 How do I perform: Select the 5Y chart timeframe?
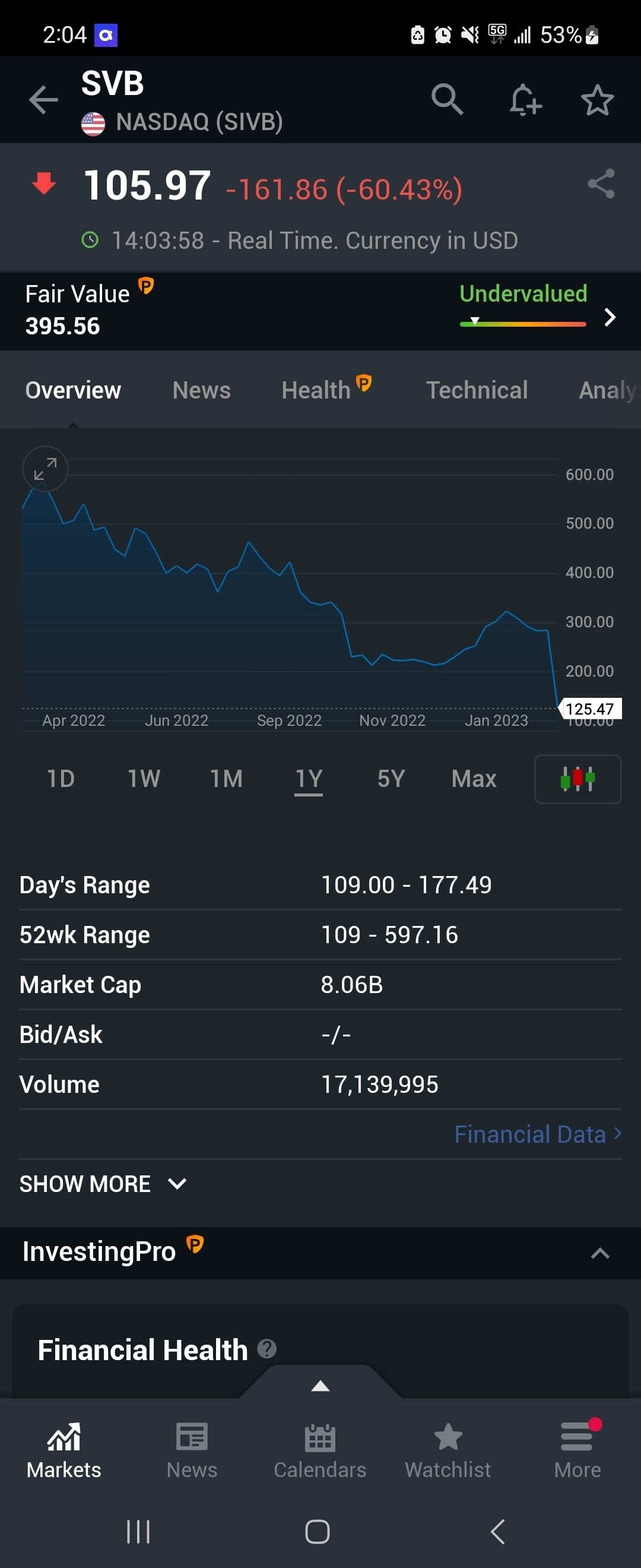click(x=391, y=779)
